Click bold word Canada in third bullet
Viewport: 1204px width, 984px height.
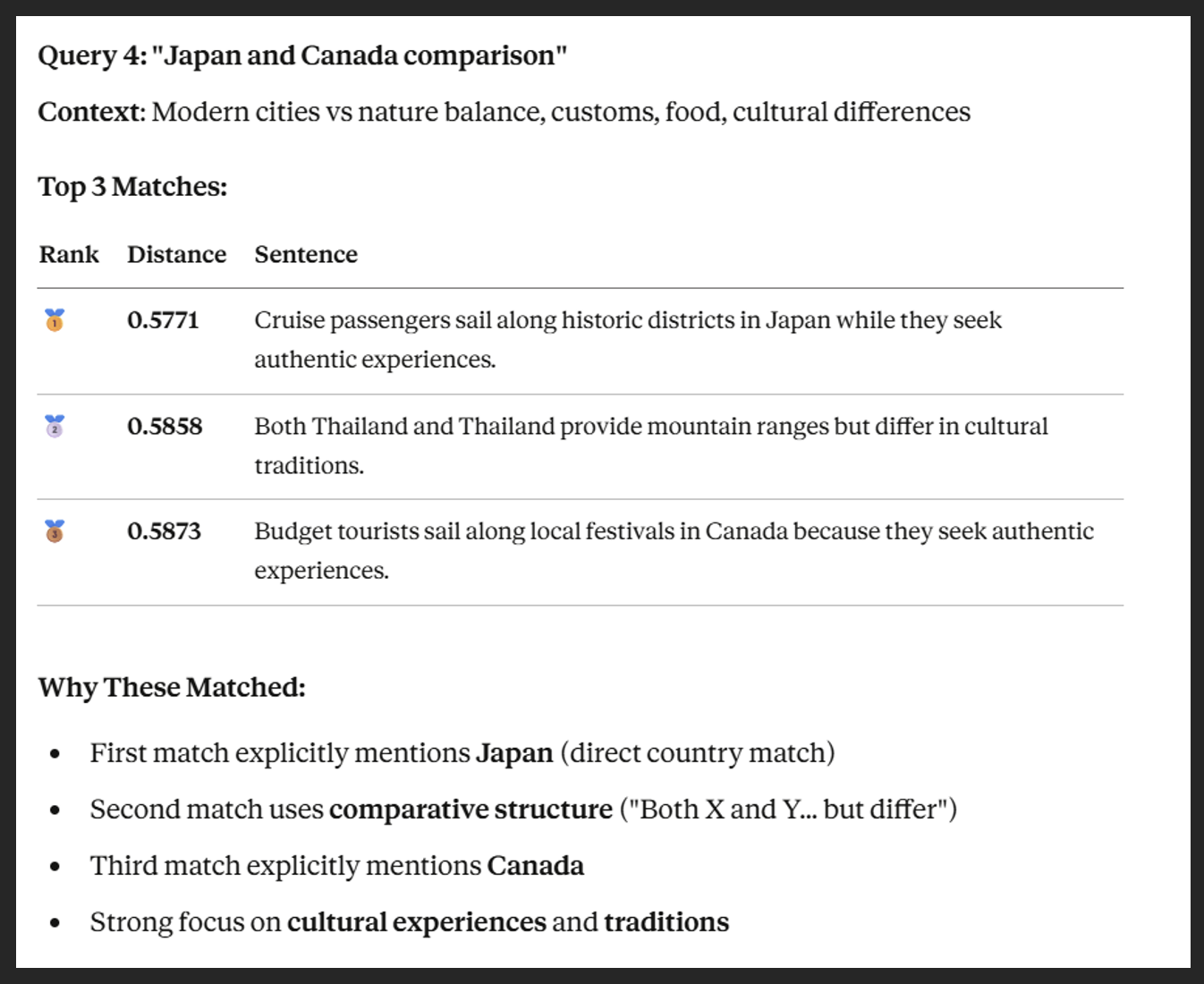pyautogui.click(x=535, y=866)
